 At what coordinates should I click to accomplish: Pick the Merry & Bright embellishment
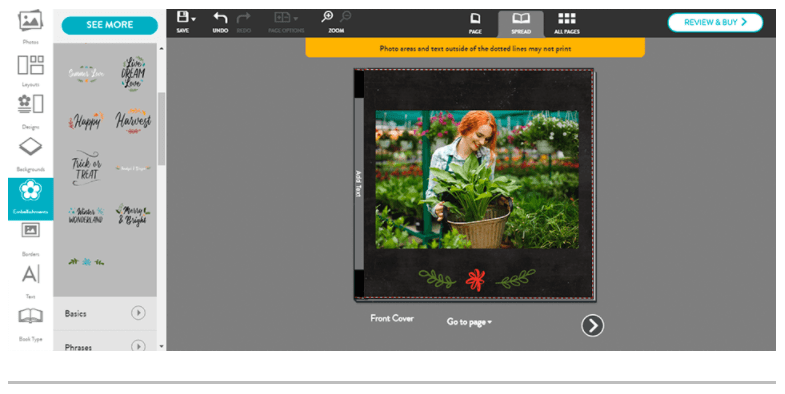[133, 215]
